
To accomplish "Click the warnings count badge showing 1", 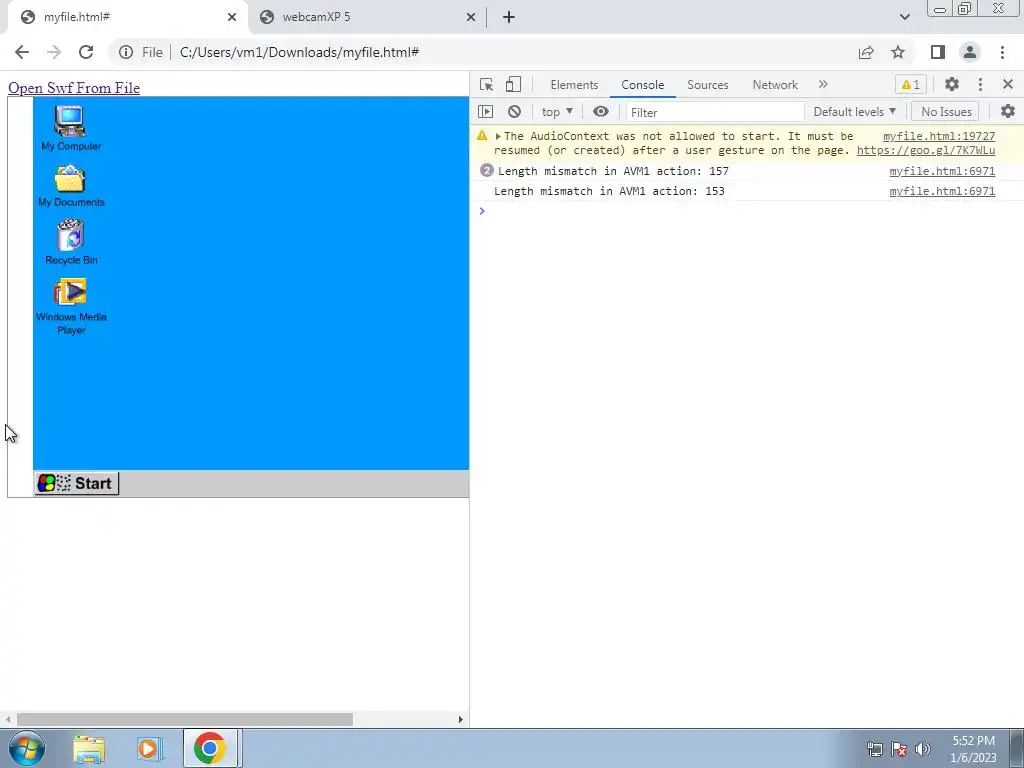I will [910, 85].
